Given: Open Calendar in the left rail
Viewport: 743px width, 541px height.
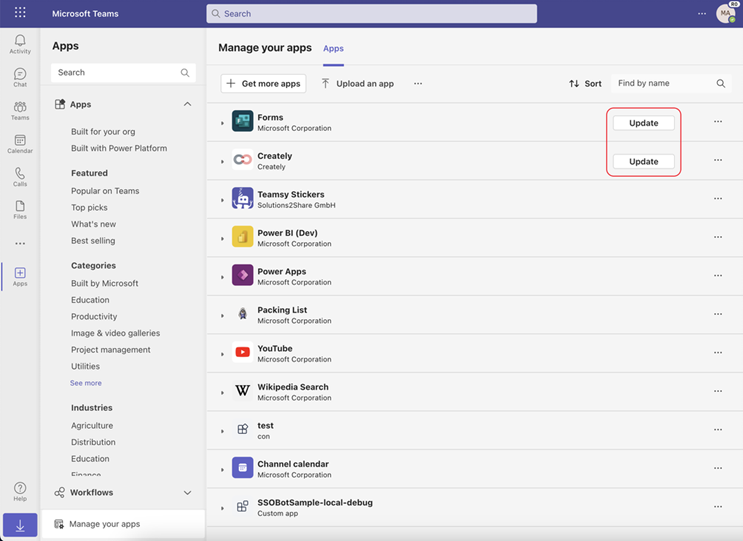Looking at the screenshot, I should point(20,144).
